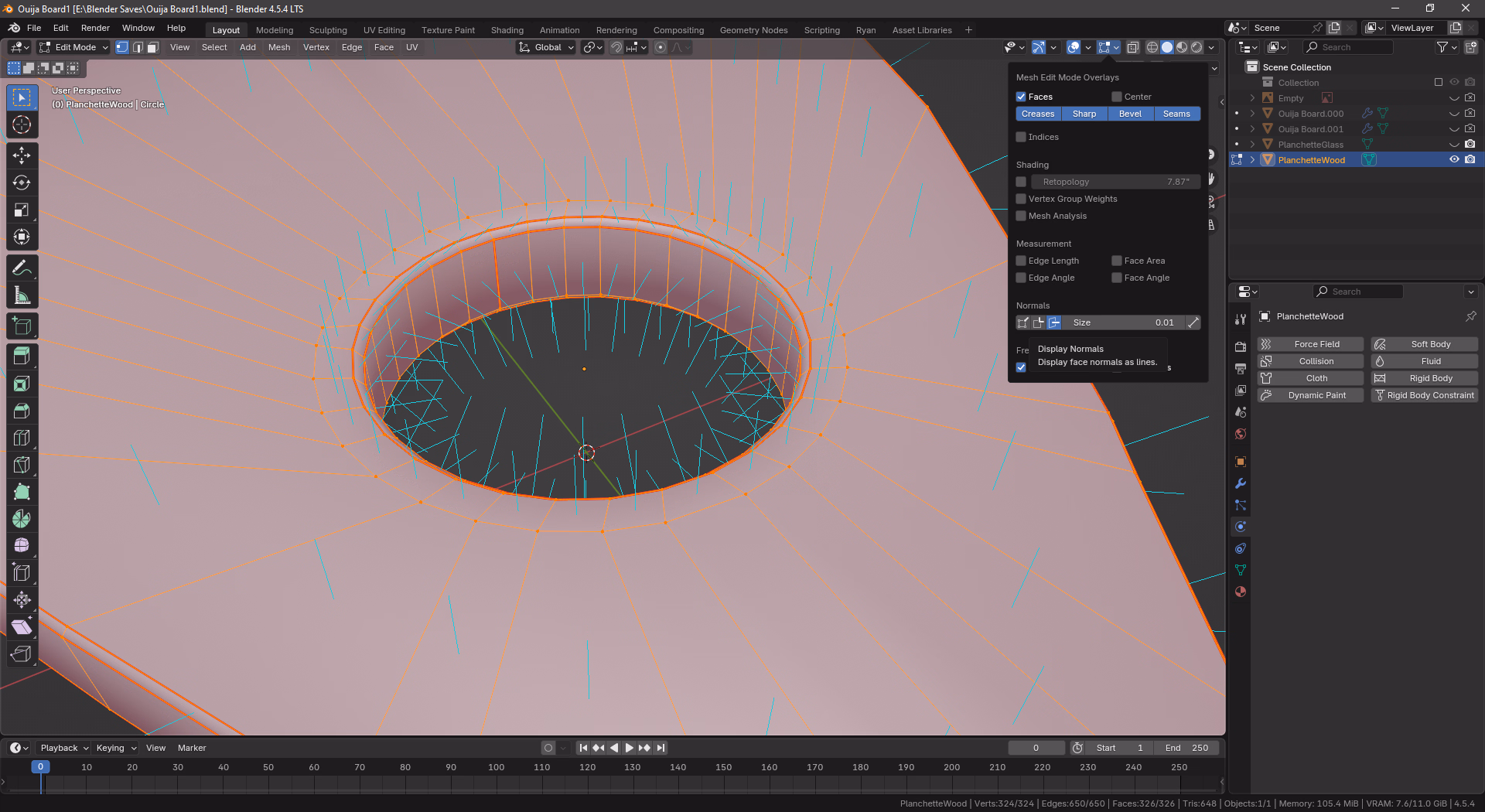Open the Global transform orientation dropdown

point(547,47)
